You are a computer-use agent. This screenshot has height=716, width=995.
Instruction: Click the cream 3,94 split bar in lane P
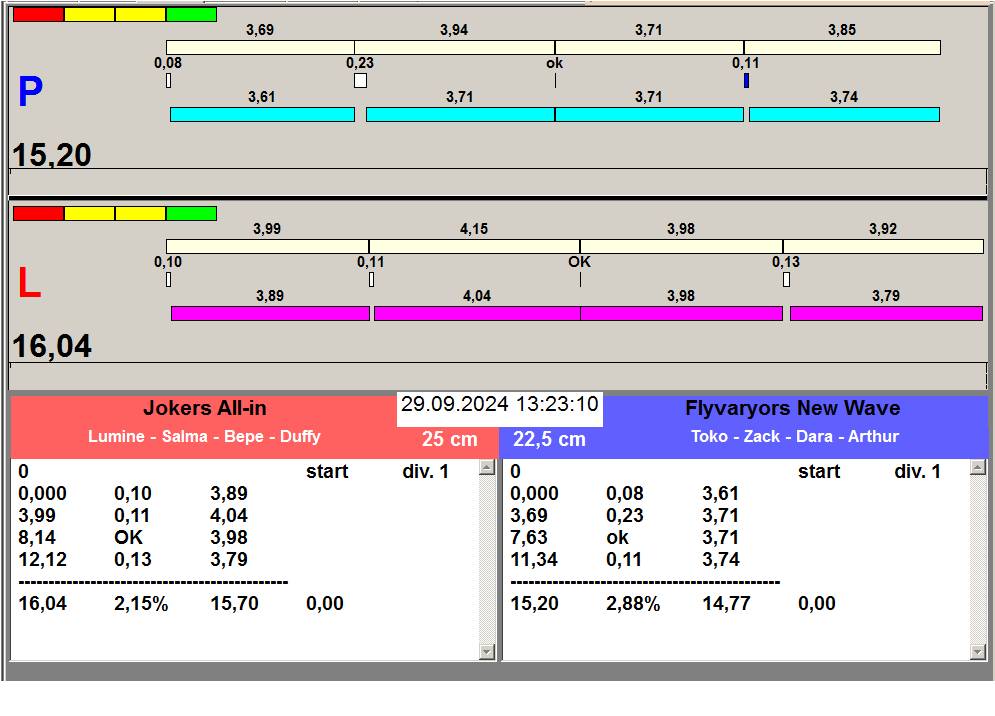(454, 48)
